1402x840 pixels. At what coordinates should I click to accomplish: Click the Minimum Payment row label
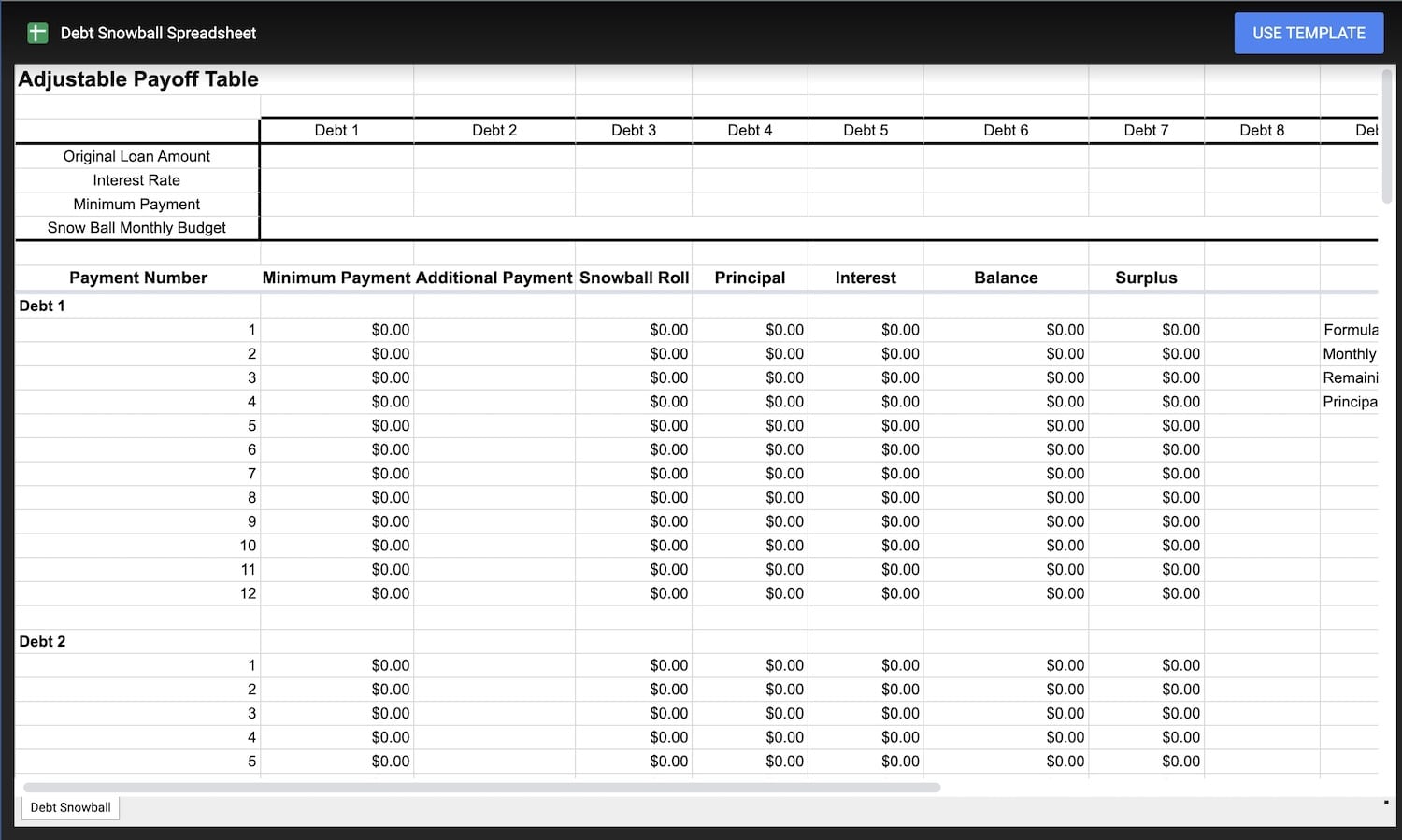pos(136,205)
